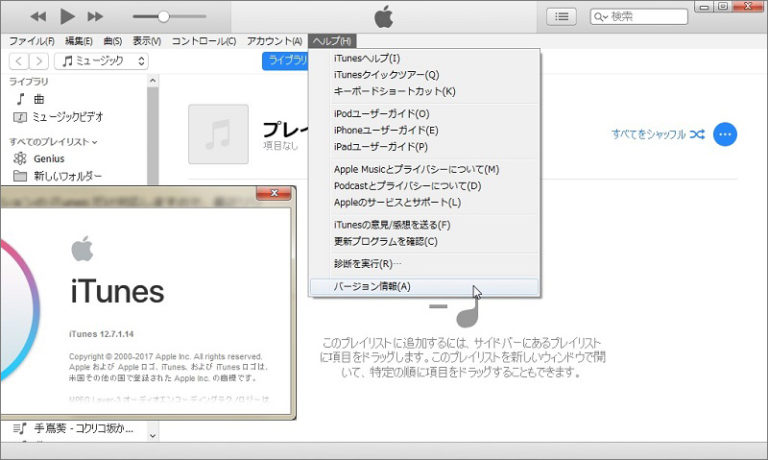Image resolution: width=768 pixels, height=460 pixels.
Task: Close the iTunes about dialog
Action: [274, 194]
